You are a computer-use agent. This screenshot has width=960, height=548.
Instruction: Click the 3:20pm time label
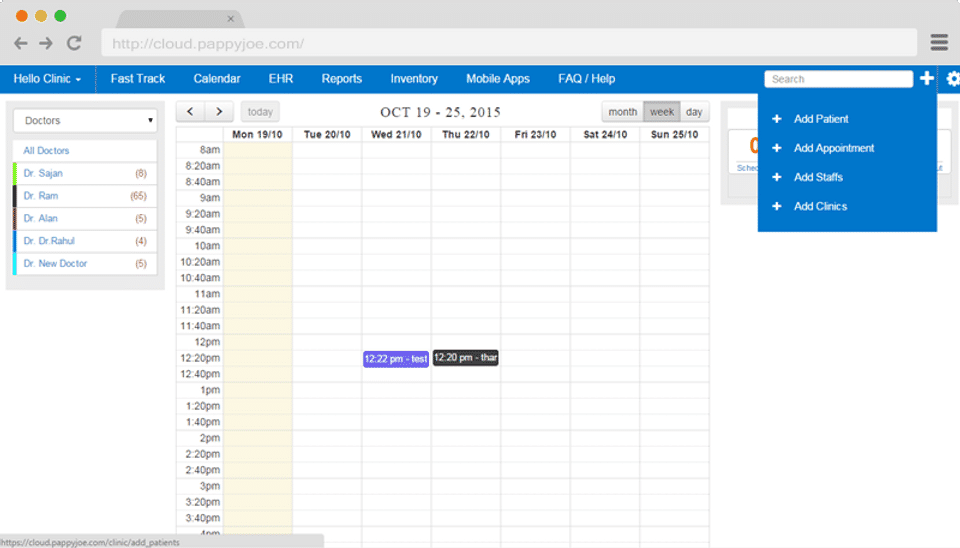pyautogui.click(x=203, y=502)
